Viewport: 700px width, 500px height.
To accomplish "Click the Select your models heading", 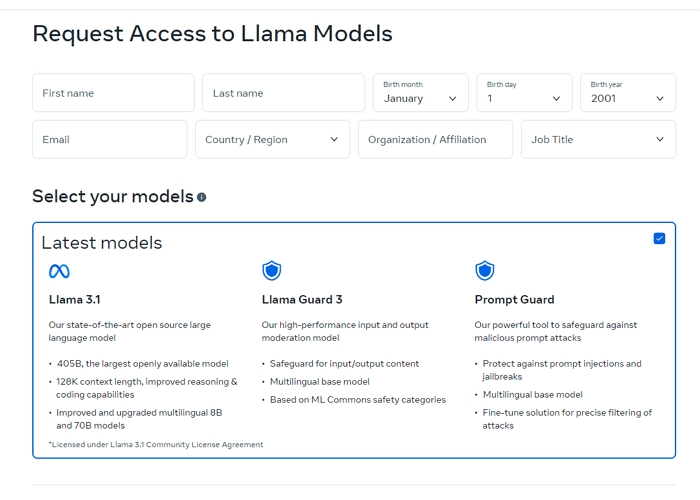I will click(x=113, y=196).
